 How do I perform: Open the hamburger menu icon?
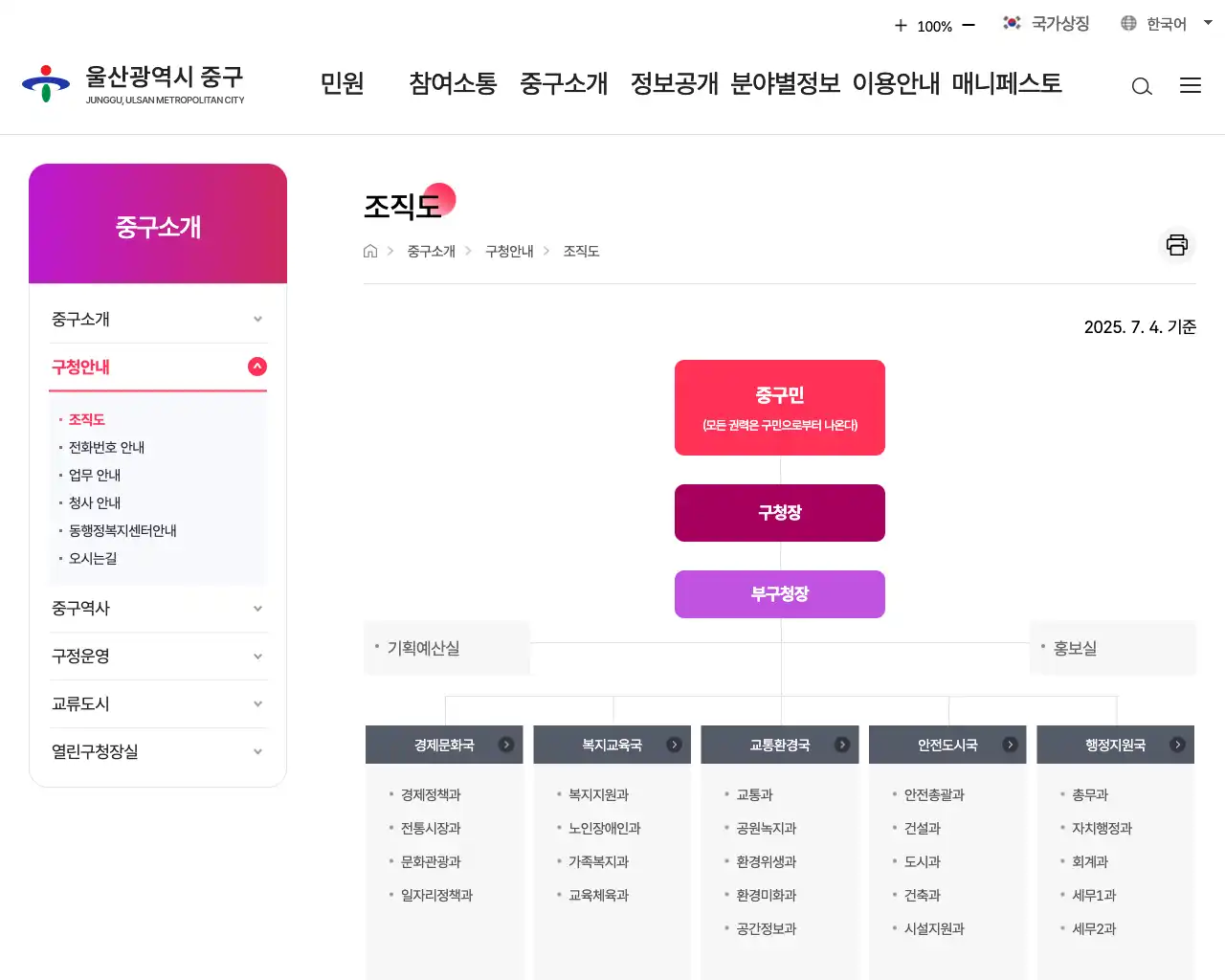coord(1191,86)
